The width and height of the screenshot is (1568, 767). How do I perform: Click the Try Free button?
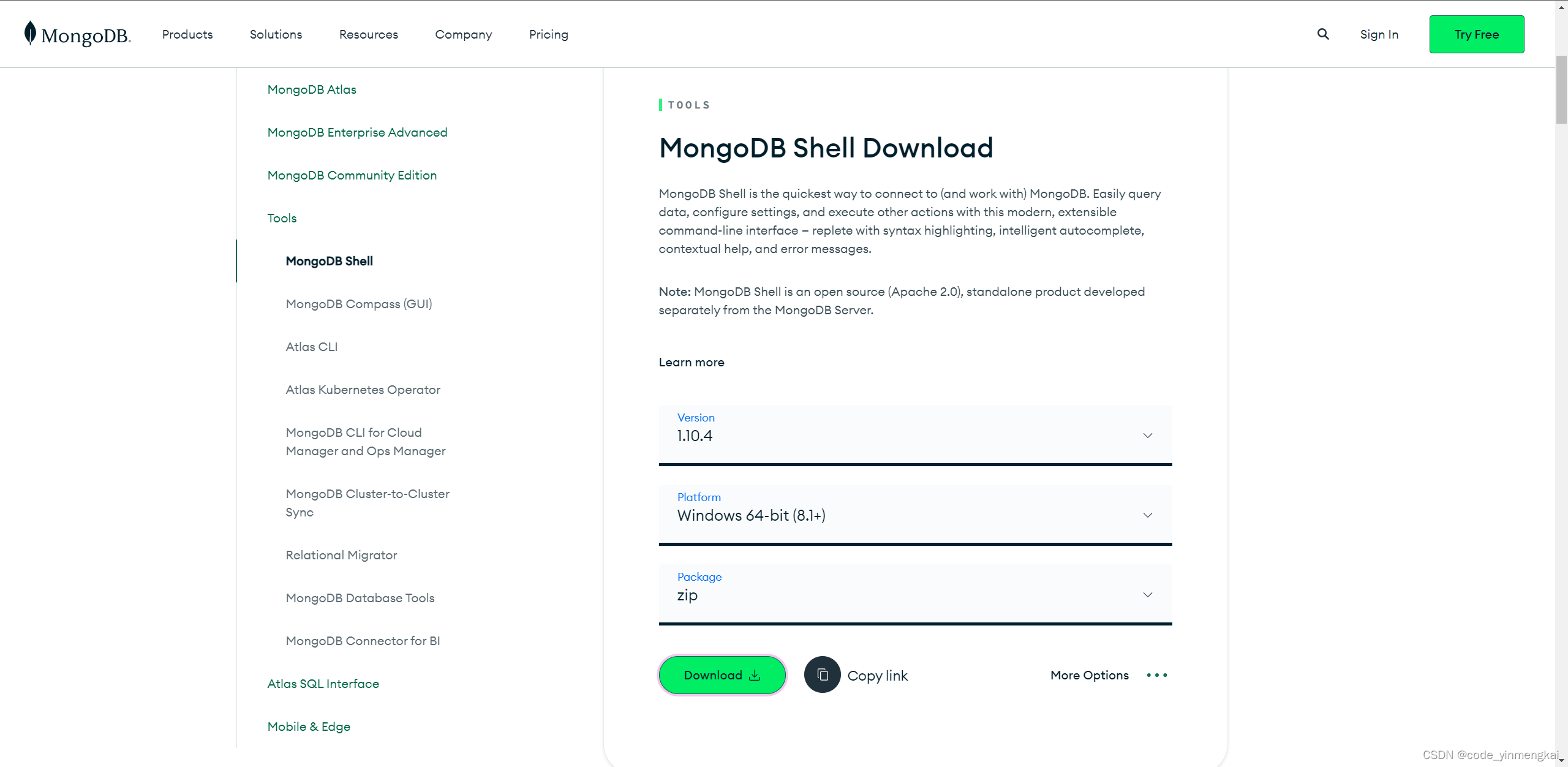1477,34
